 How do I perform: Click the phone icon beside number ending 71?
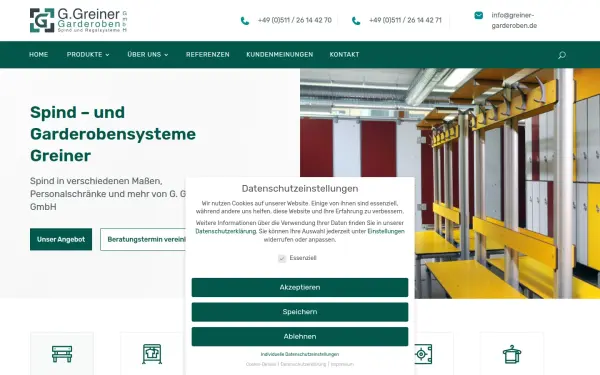(356, 21)
